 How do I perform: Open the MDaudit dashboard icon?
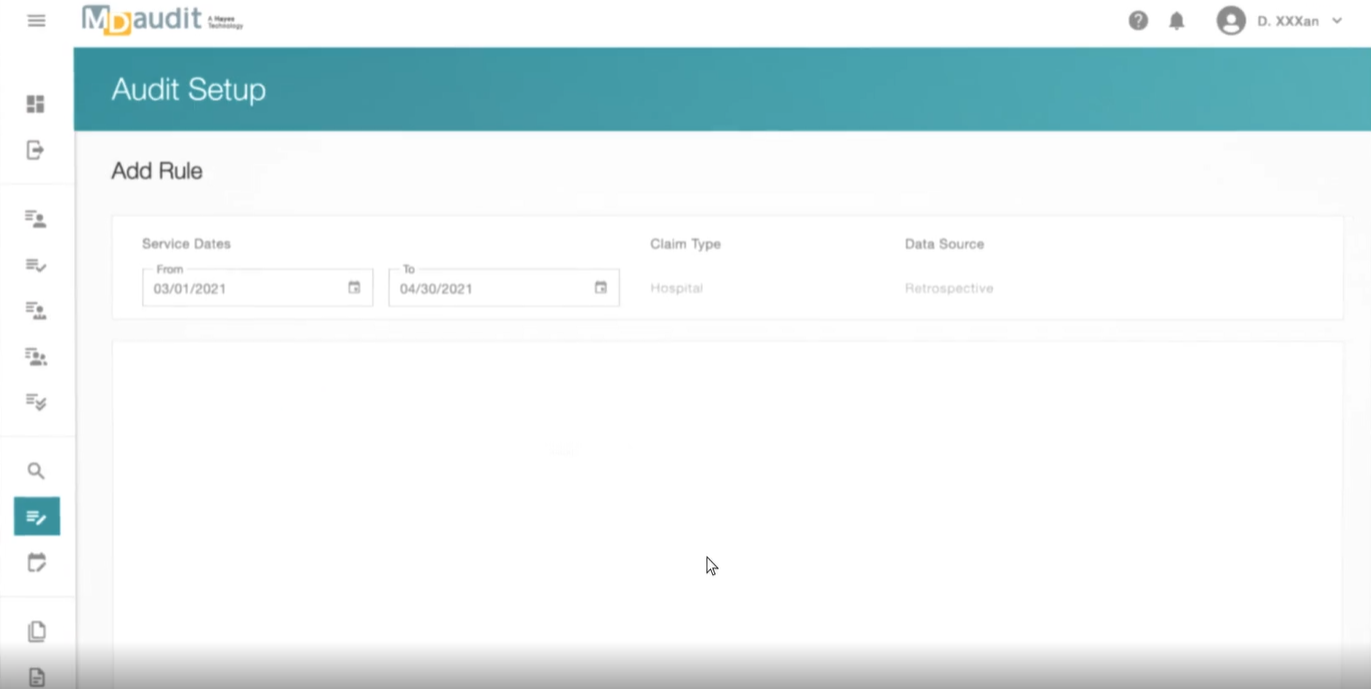pyautogui.click(x=36, y=103)
